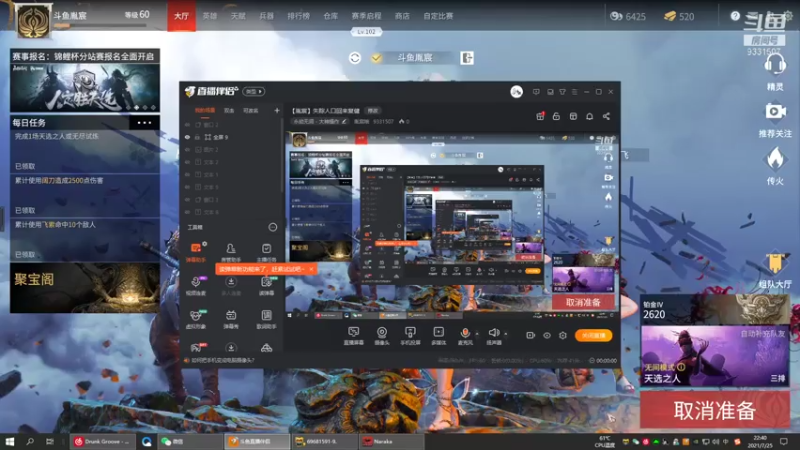Collapse the 工具箱 toolbox section

(273, 228)
